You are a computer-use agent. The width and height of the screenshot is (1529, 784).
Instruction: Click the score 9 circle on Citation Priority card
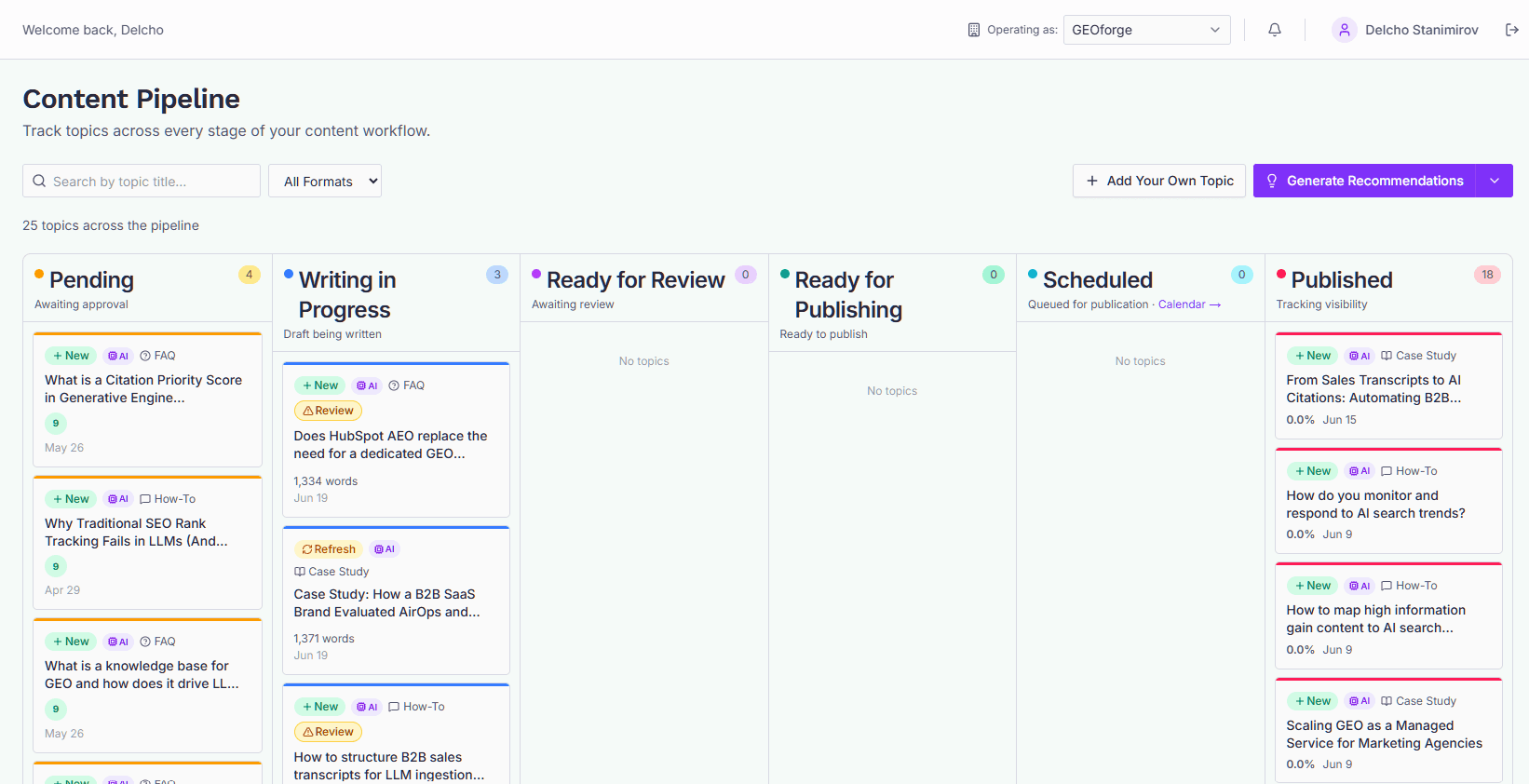56,424
